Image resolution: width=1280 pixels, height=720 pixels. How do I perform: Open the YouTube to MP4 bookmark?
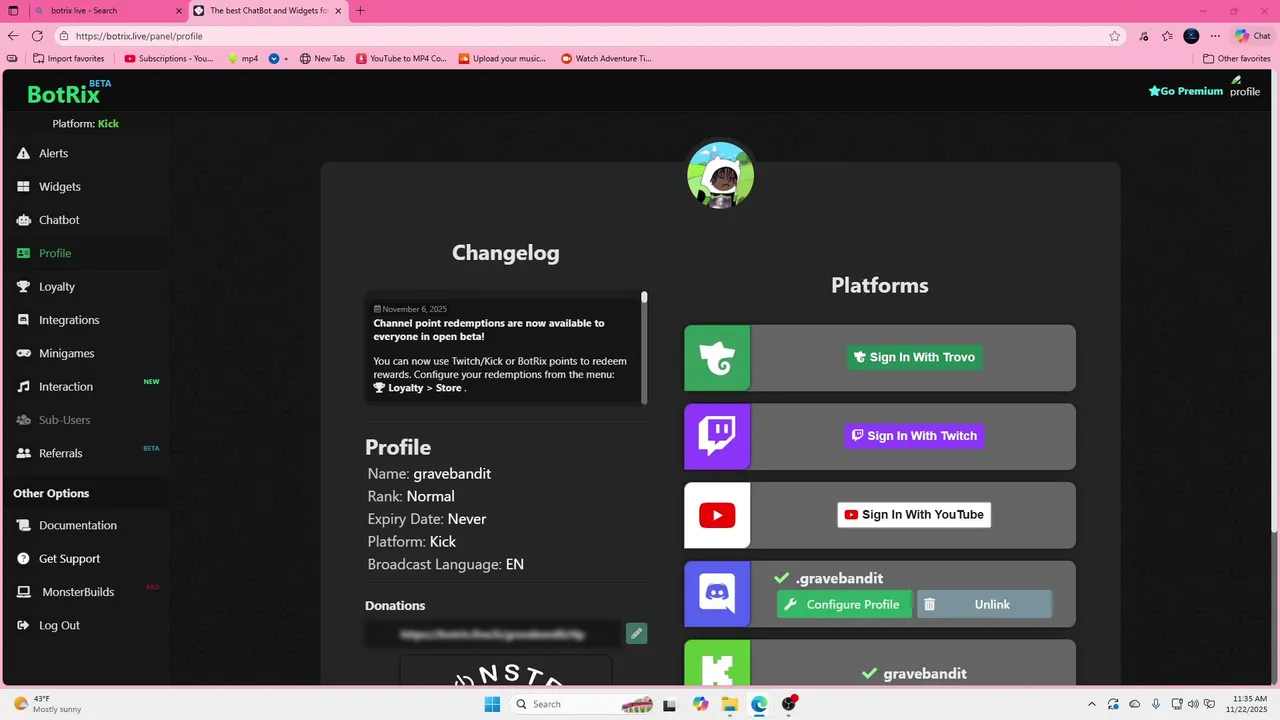pyautogui.click(x=401, y=59)
